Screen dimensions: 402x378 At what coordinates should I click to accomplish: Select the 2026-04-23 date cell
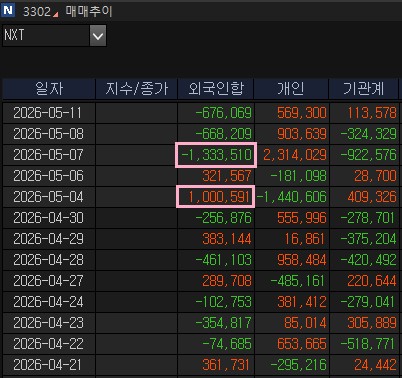click(x=48, y=323)
